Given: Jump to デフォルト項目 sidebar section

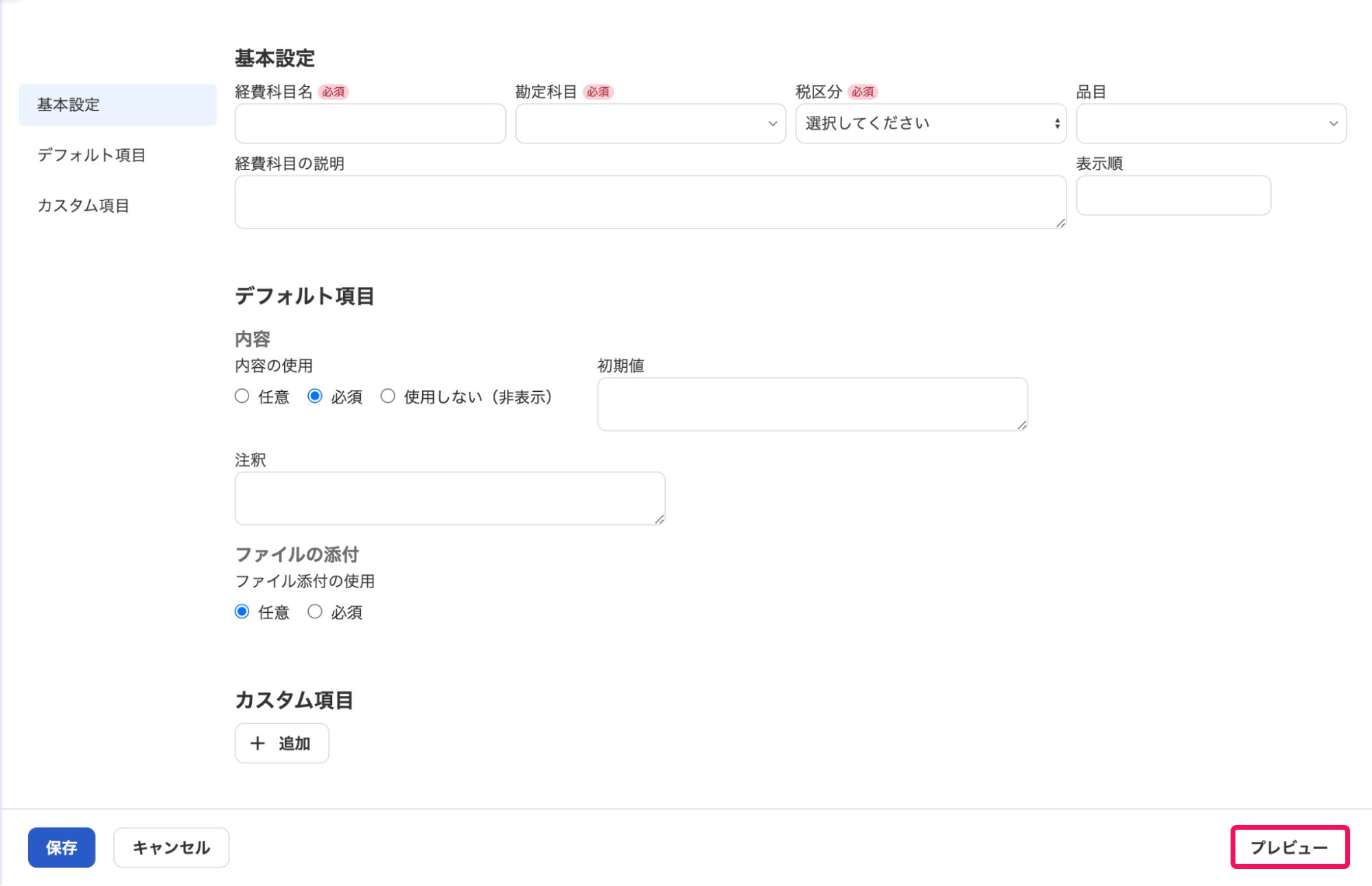Looking at the screenshot, I should 91,155.
